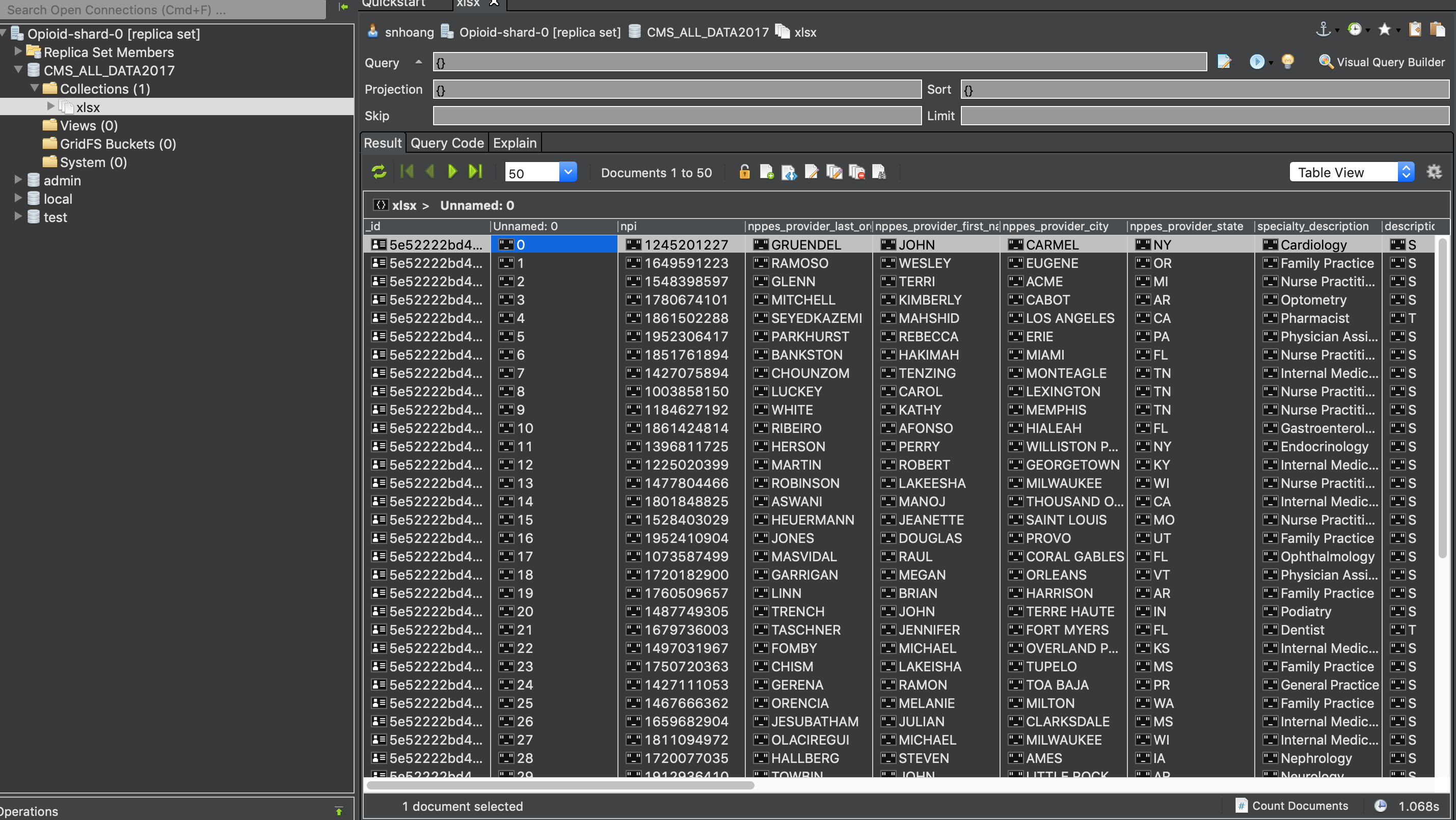Go to the last page of documents

coord(475,172)
